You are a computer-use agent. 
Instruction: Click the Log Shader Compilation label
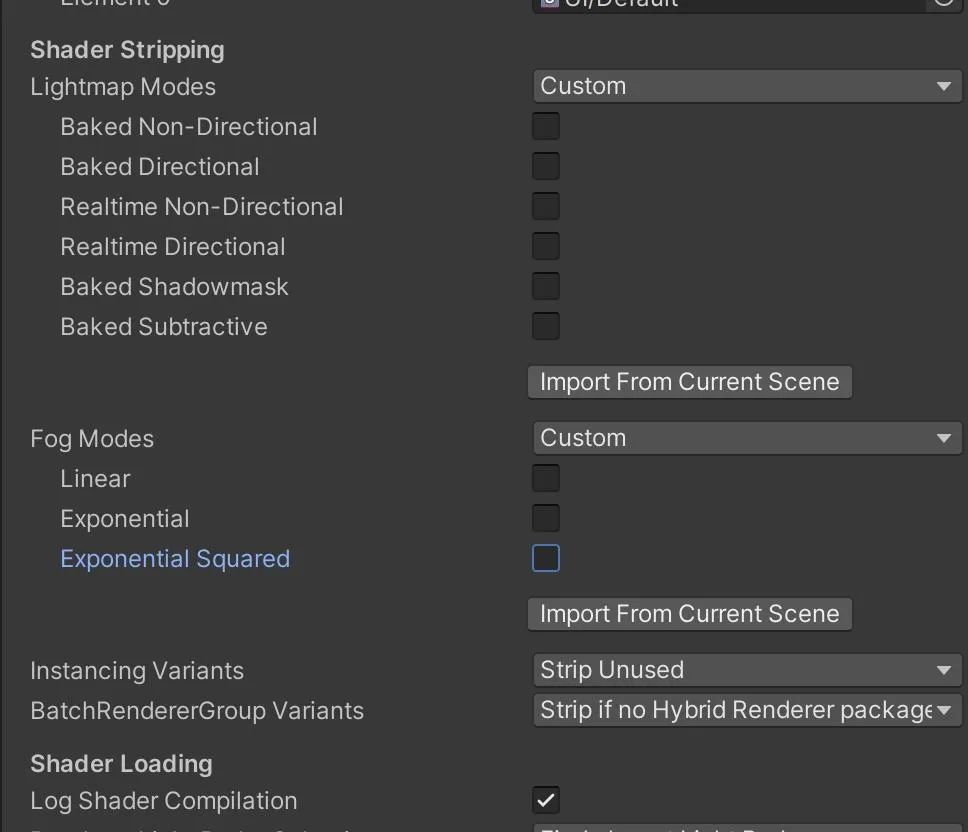(164, 801)
